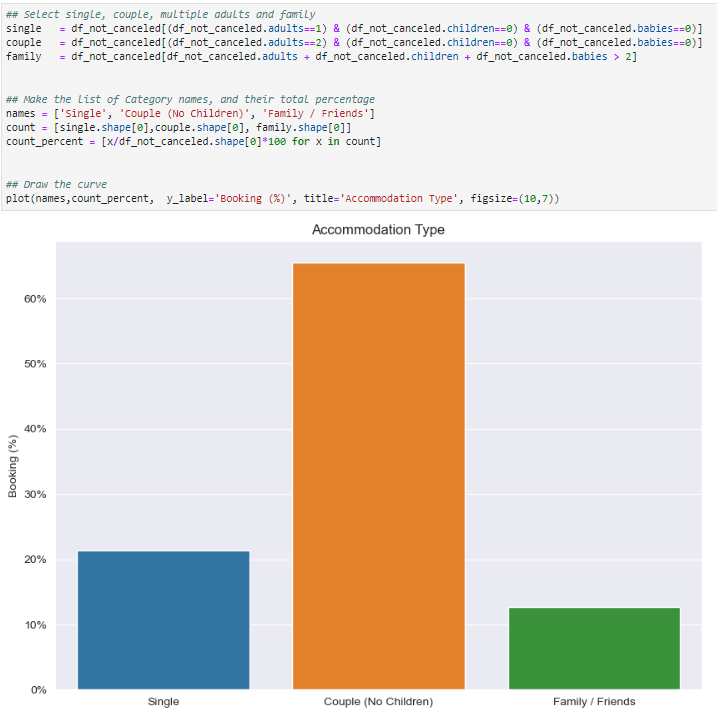This screenshot has width=717, height=714.
Task: Click the "Booking (%)" y-axis label
Action: [x=13, y=466]
